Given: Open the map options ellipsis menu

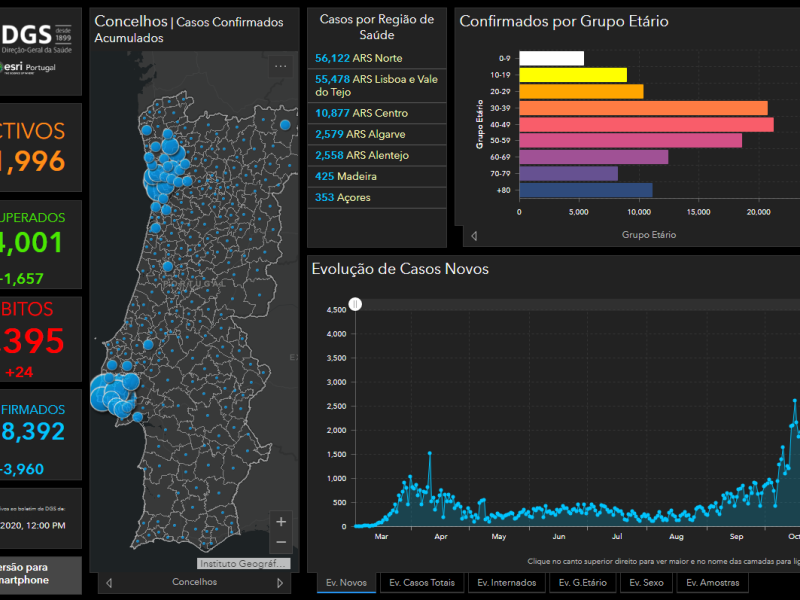Looking at the screenshot, I should point(281,66).
